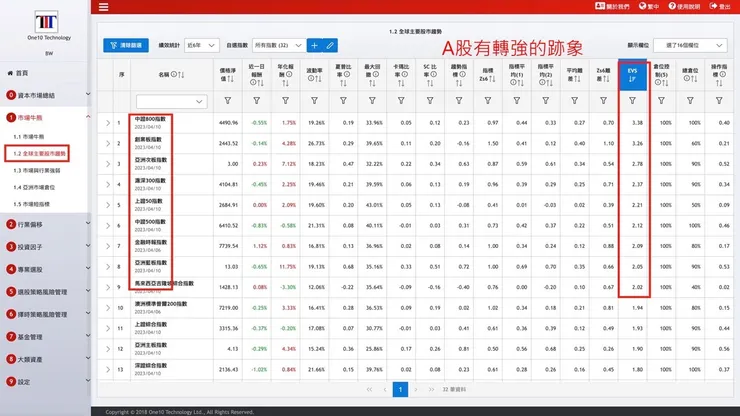Click the 繁中 language link

point(649,6)
